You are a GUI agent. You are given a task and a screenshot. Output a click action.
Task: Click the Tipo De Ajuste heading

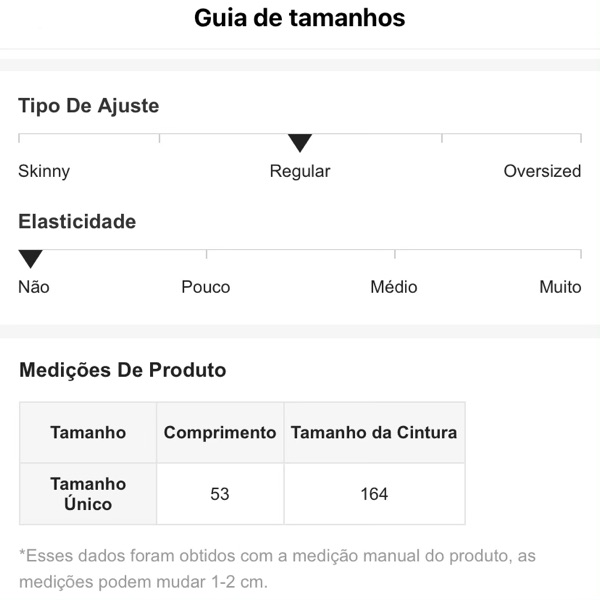coord(89,106)
